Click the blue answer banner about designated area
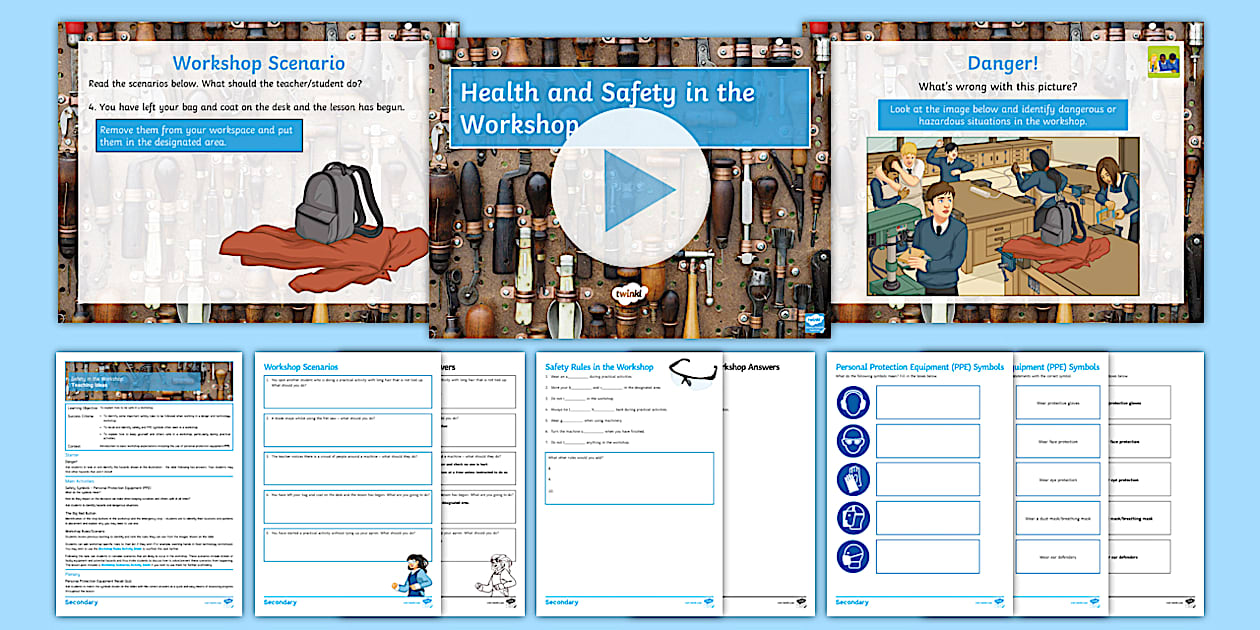The width and height of the screenshot is (1260, 630). 200,134
